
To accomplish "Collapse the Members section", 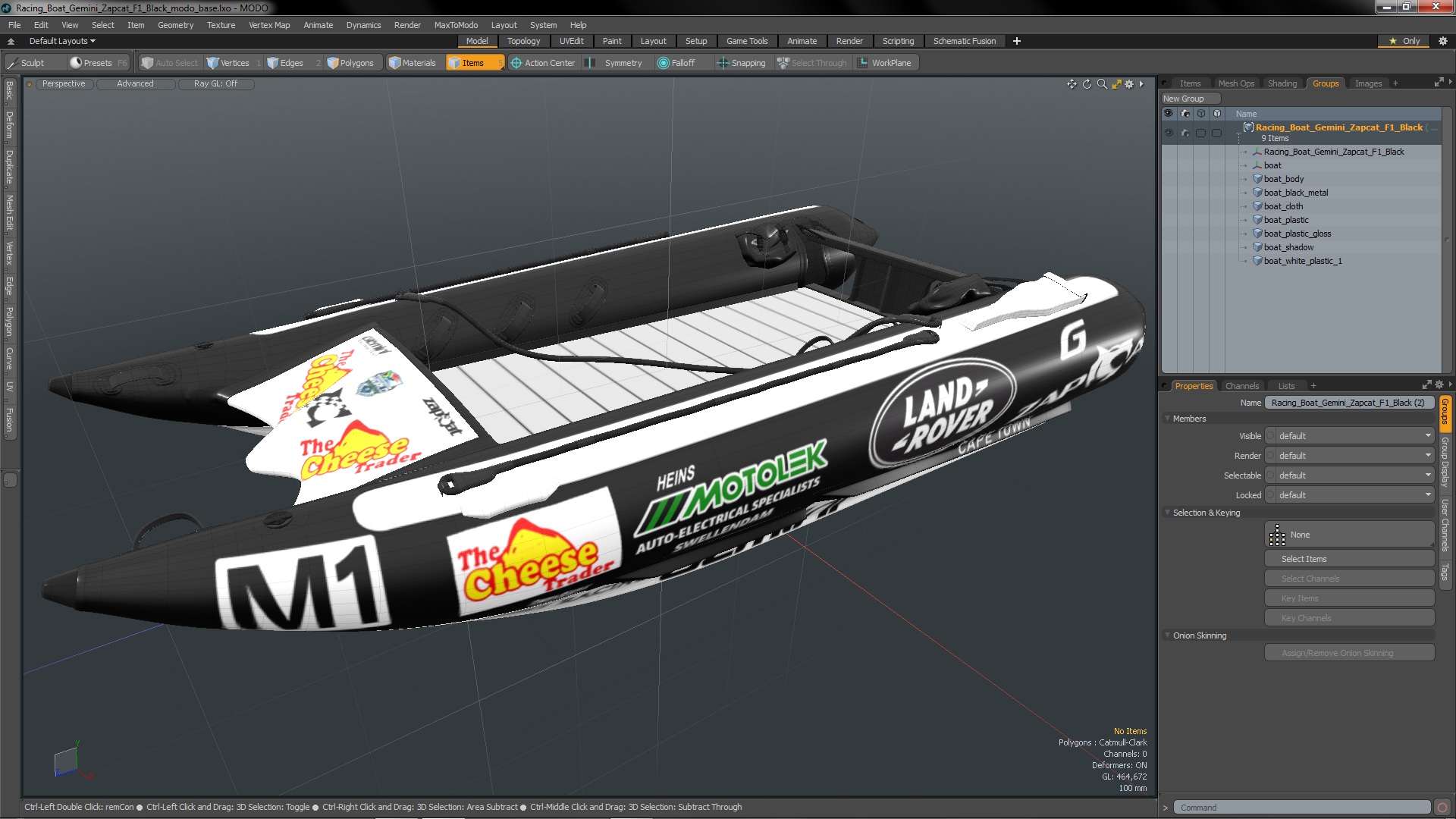I will 1168,419.
